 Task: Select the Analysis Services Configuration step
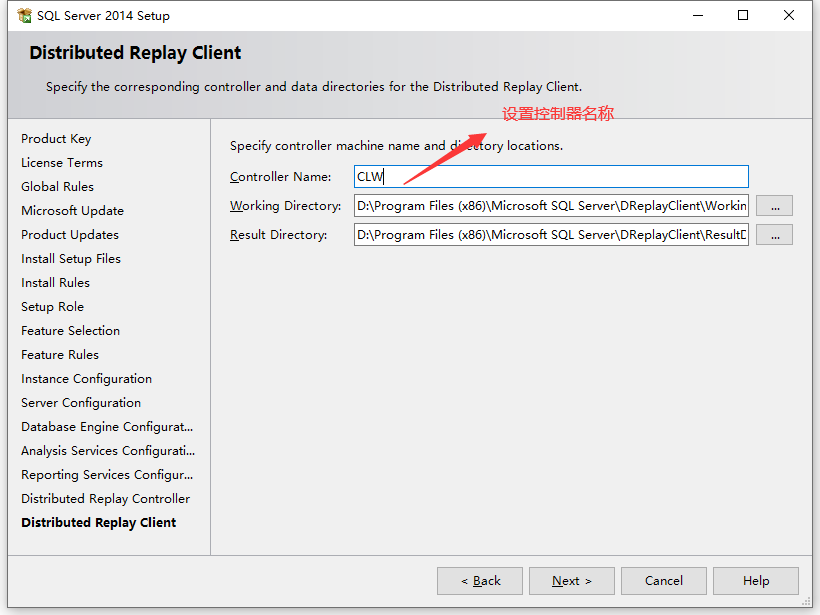[108, 451]
